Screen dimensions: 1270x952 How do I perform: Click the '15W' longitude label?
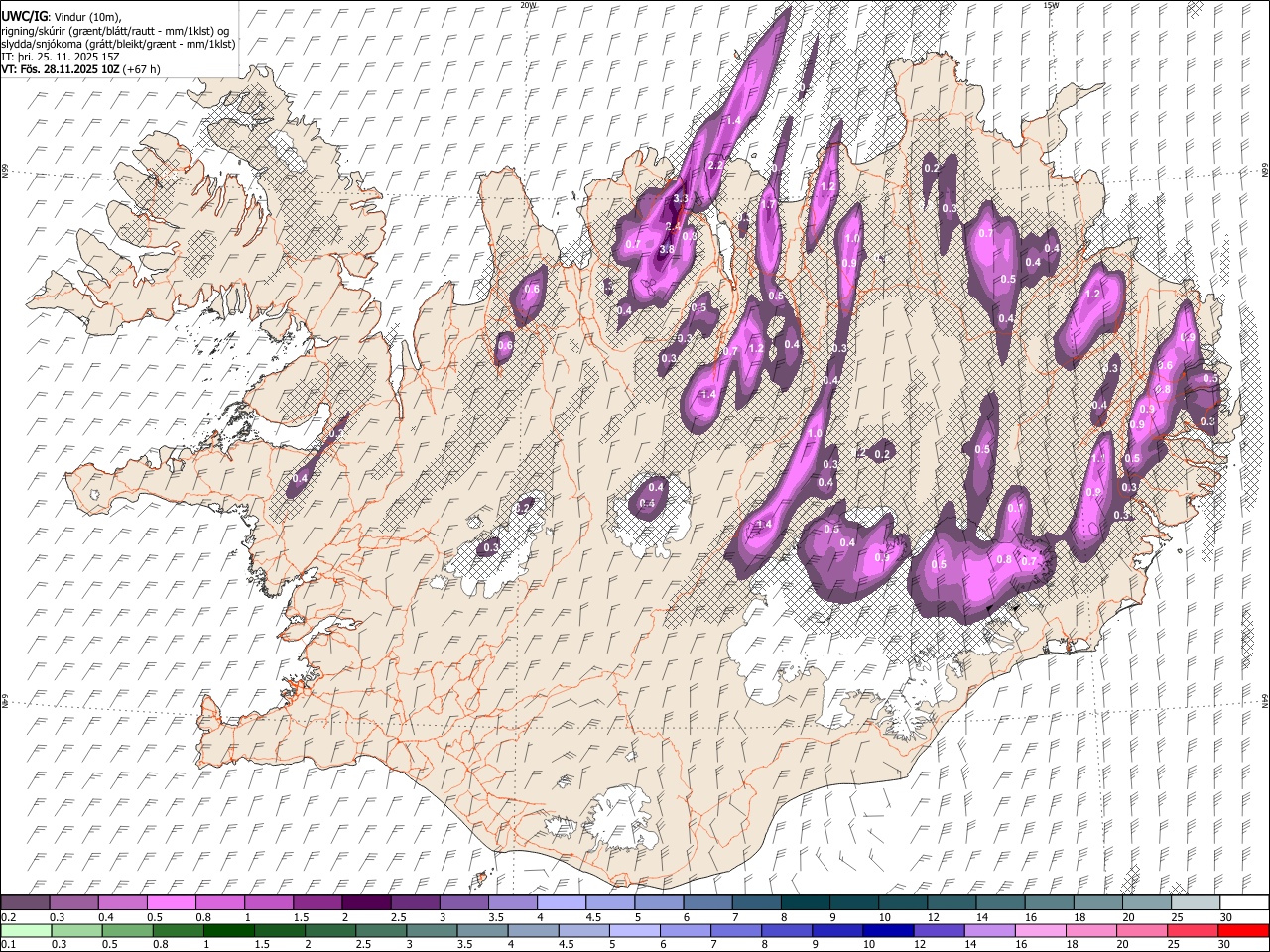click(1050, 5)
